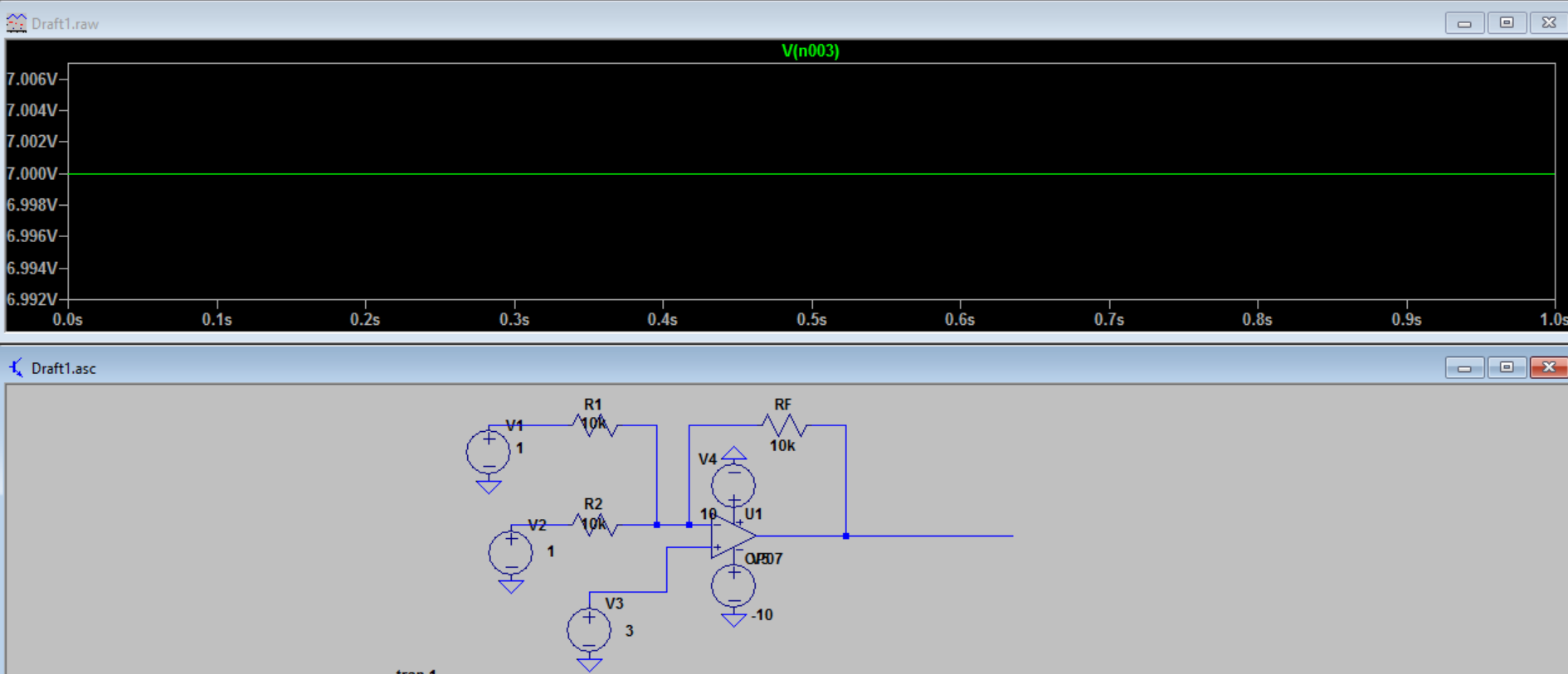Click the 0.2s time axis label
This screenshot has height=674, width=1568.
point(365,319)
